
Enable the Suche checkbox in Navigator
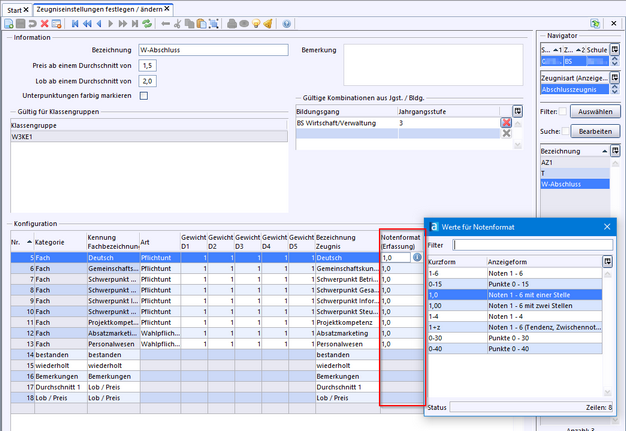(x=564, y=131)
